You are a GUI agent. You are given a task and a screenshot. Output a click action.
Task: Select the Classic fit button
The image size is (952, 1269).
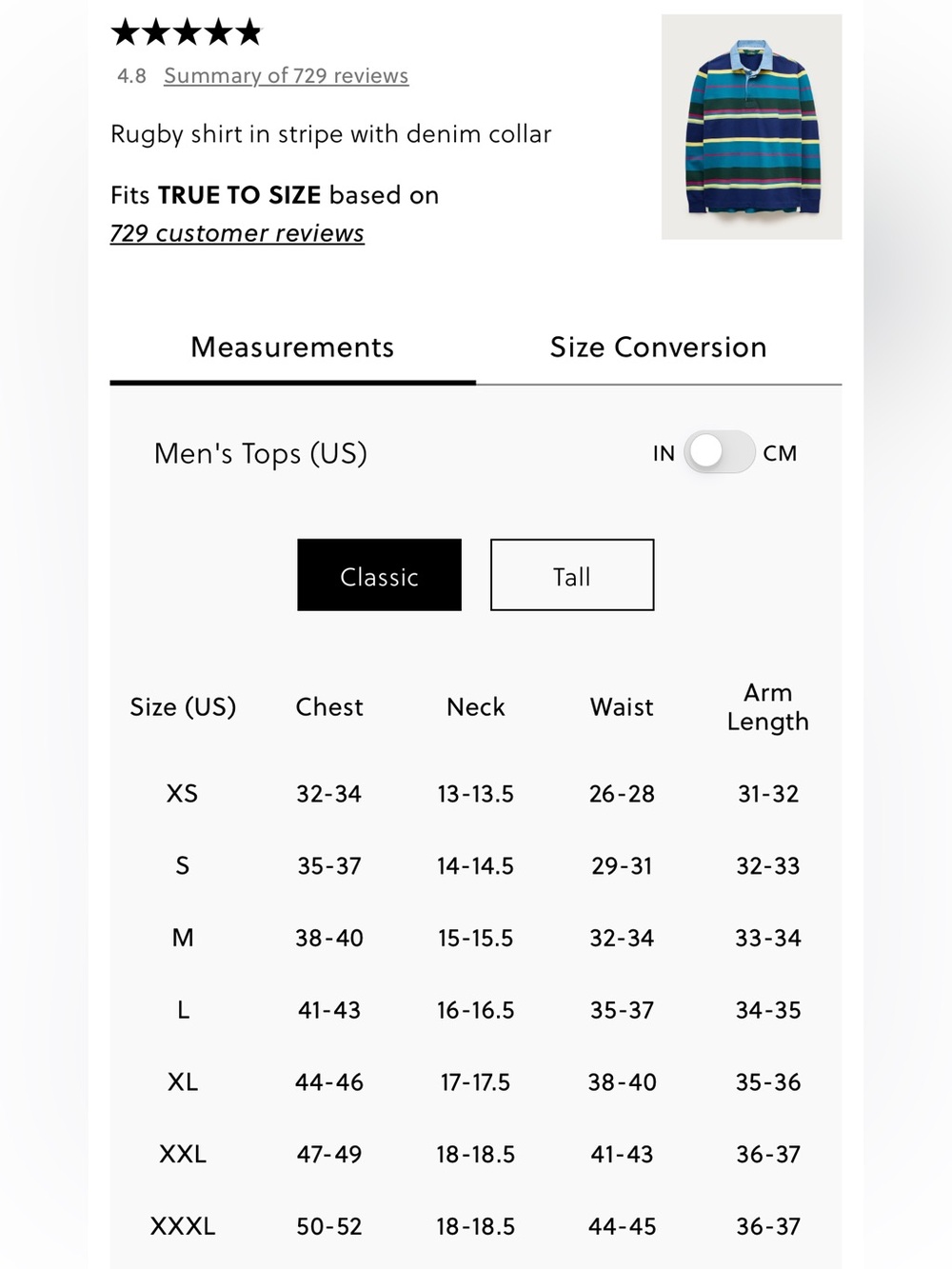pyautogui.click(x=379, y=575)
